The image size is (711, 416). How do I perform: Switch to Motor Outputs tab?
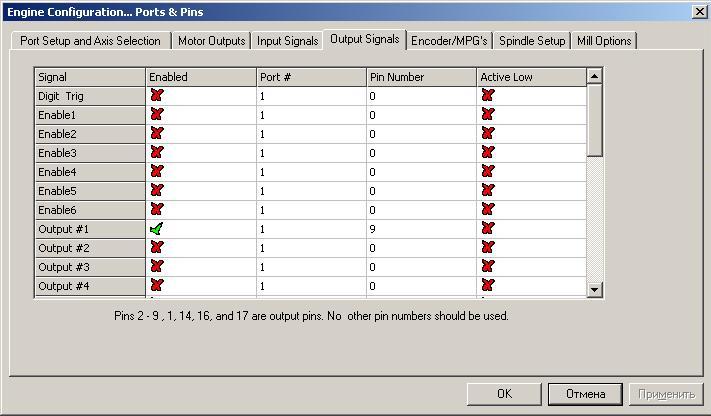211,41
